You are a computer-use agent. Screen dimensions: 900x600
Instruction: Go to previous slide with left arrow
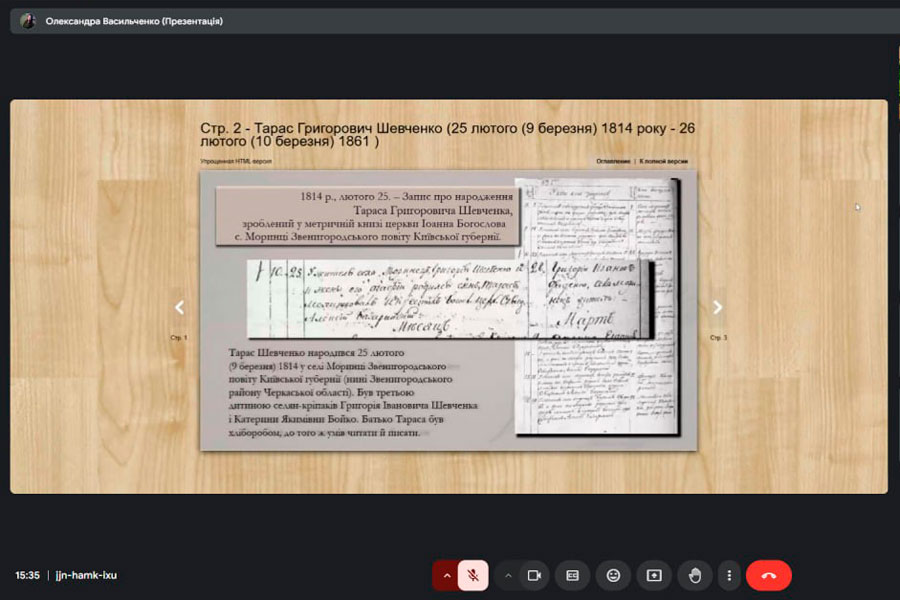point(180,308)
